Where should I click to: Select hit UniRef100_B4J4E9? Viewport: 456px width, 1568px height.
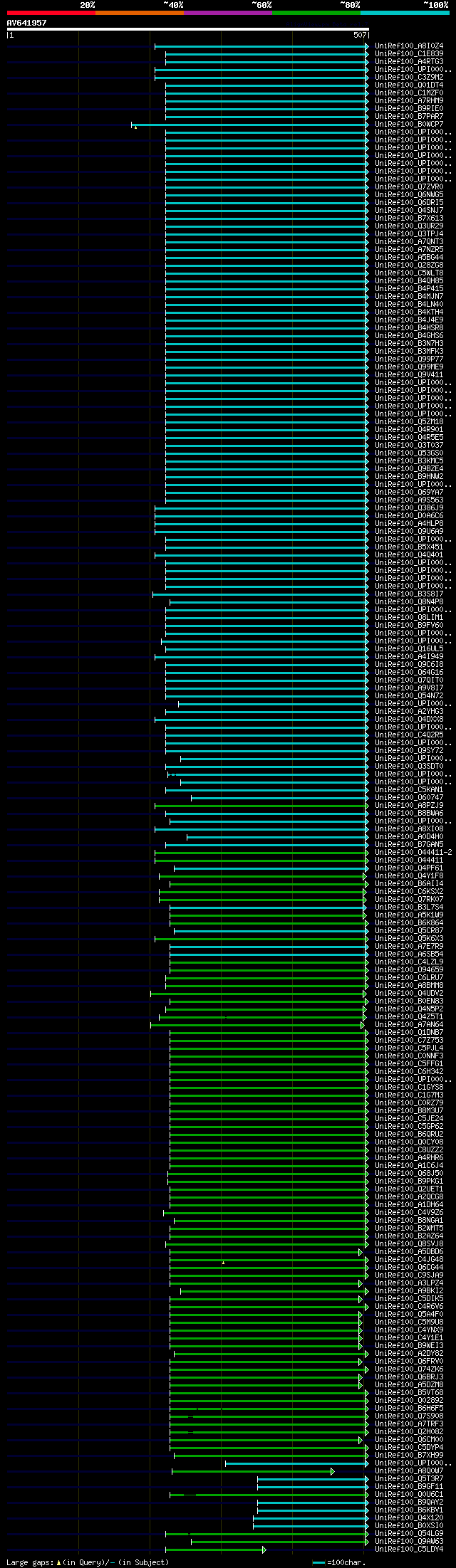click(409, 320)
